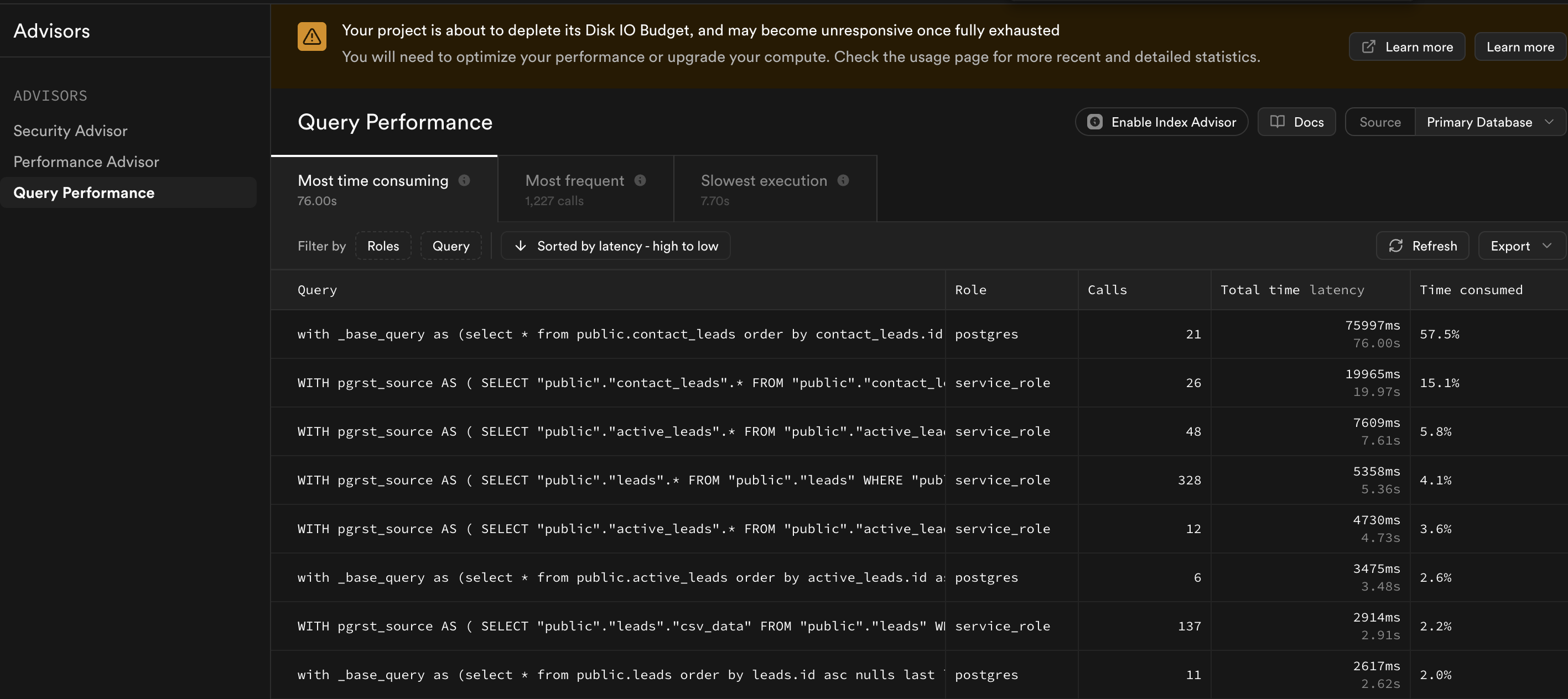Click the plain Learn more button at the far right
Screen dimensions: 1568x699
[x=1520, y=47]
